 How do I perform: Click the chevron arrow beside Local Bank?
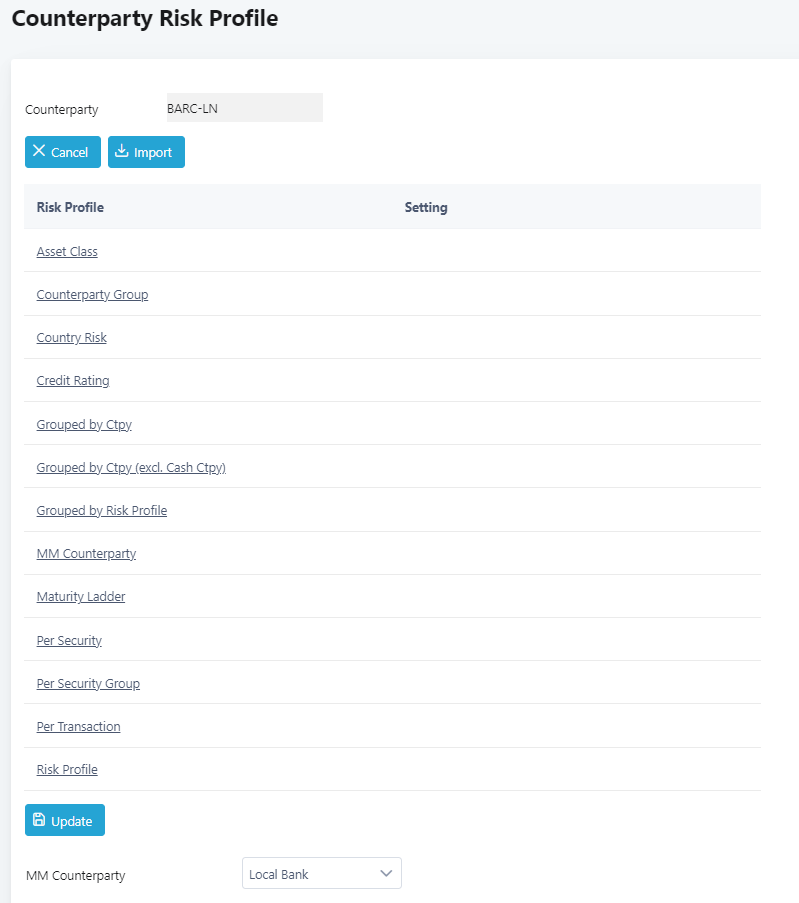point(386,874)
